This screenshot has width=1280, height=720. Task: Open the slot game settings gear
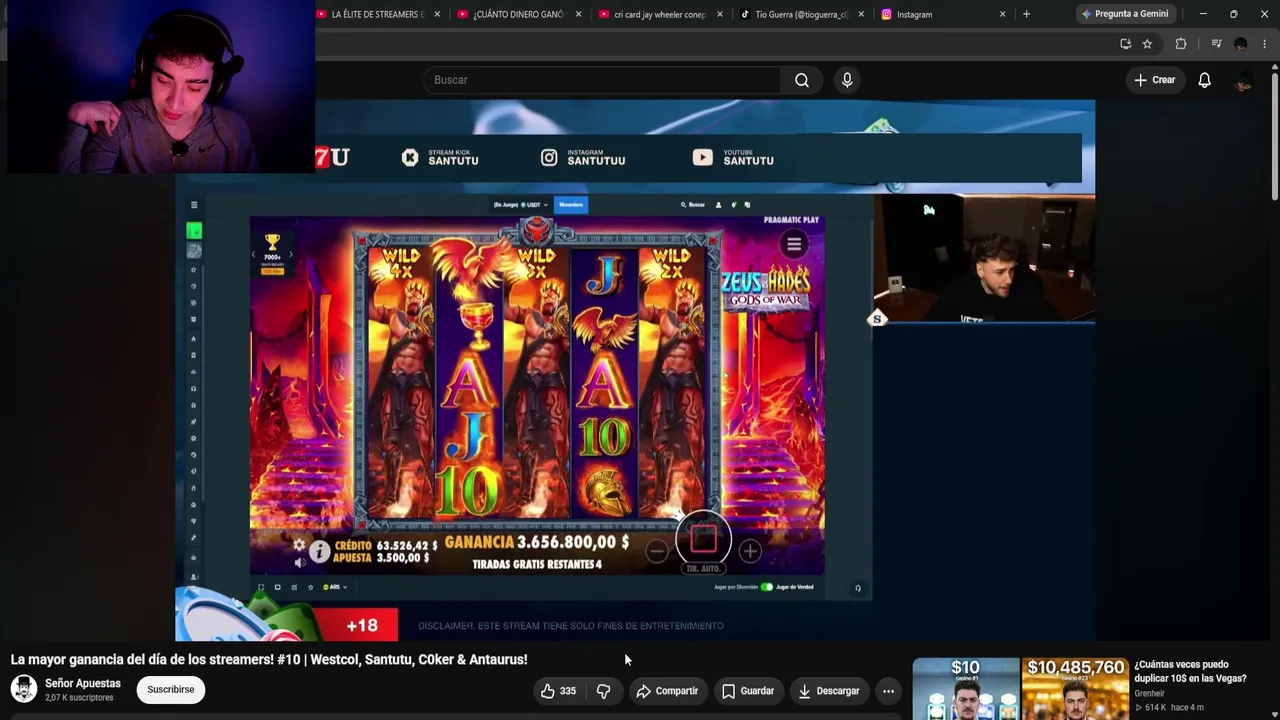(299, 545)
